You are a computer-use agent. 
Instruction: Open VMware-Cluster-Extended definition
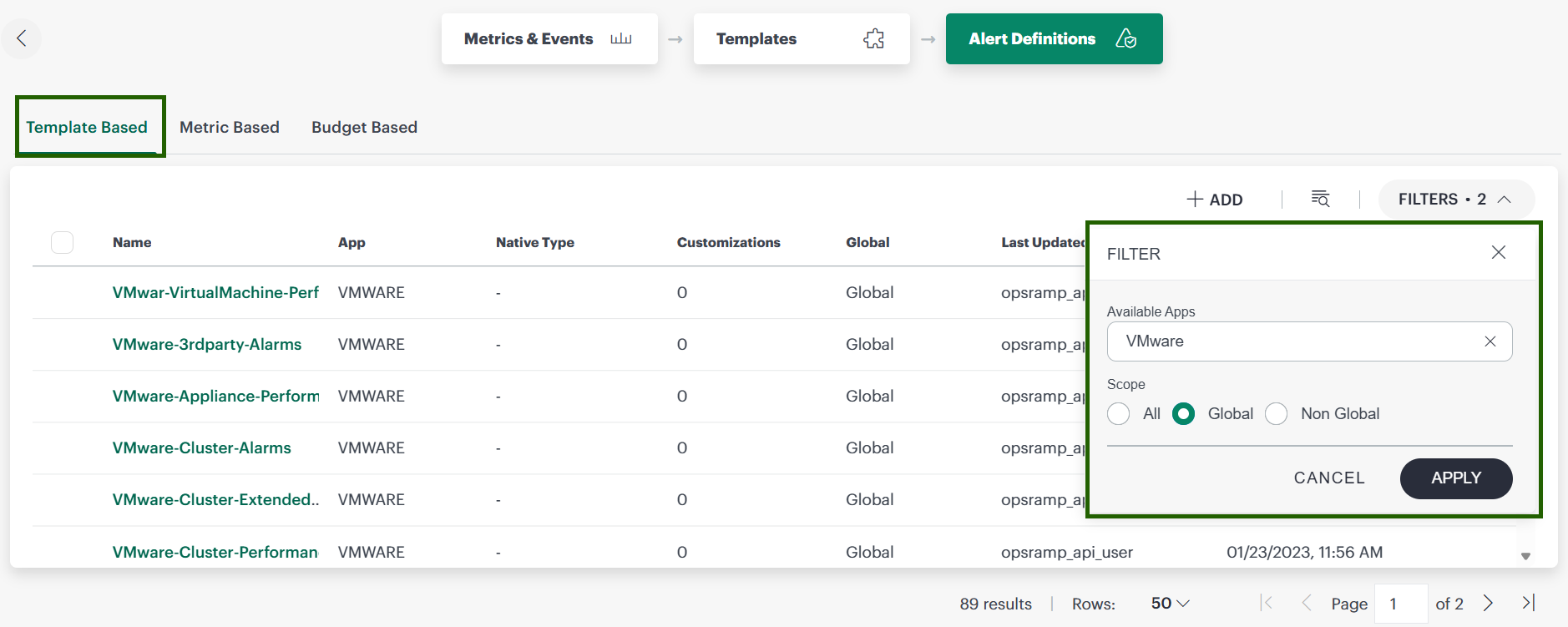[215, 499]
